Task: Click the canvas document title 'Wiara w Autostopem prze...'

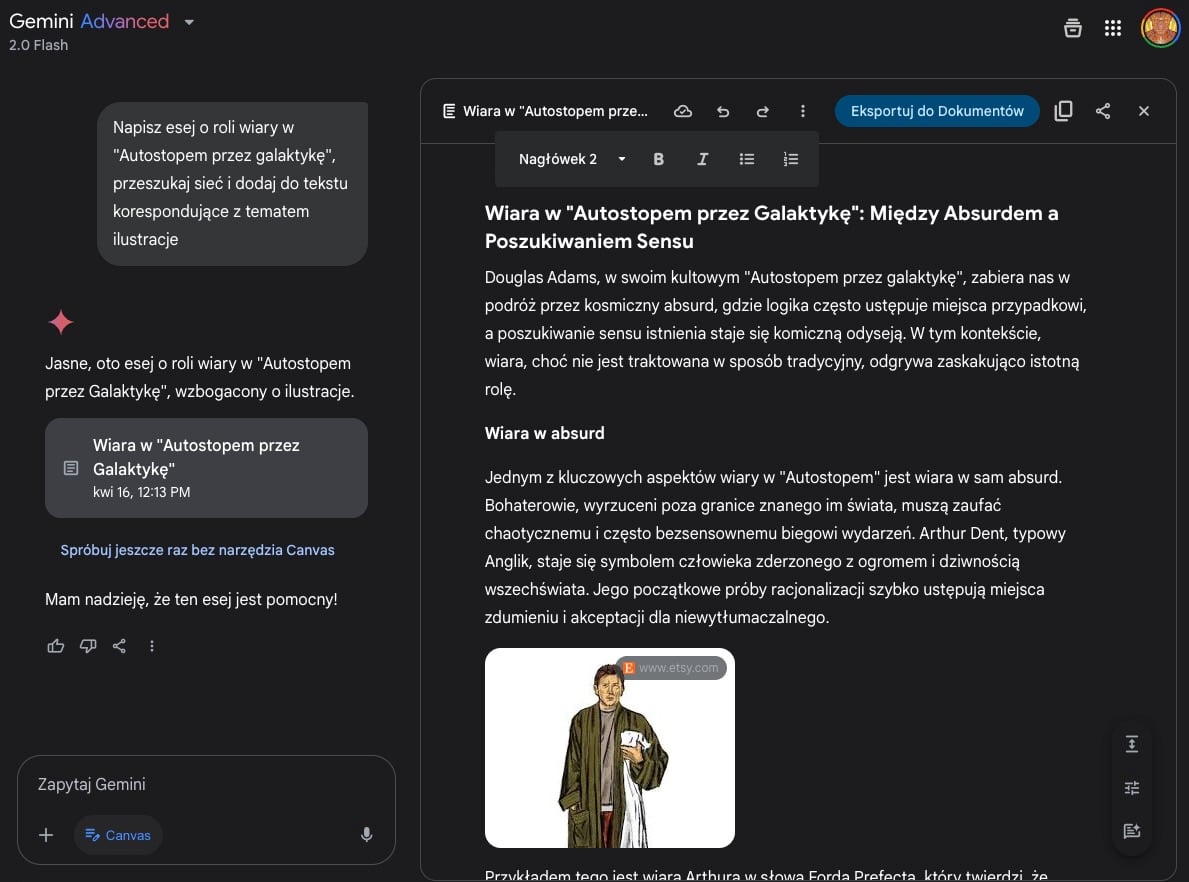Action: pyautogui.click(x=555, y=111)
